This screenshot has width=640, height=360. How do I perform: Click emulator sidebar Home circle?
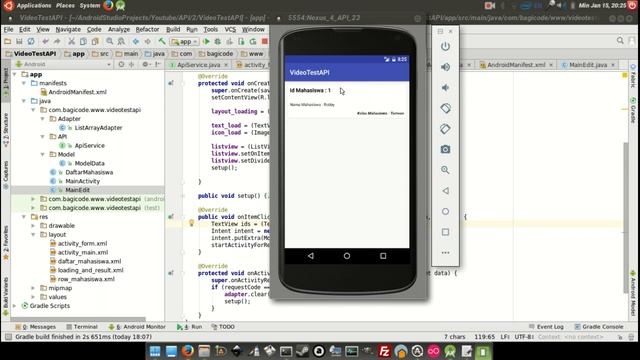(x=445, y=211)
